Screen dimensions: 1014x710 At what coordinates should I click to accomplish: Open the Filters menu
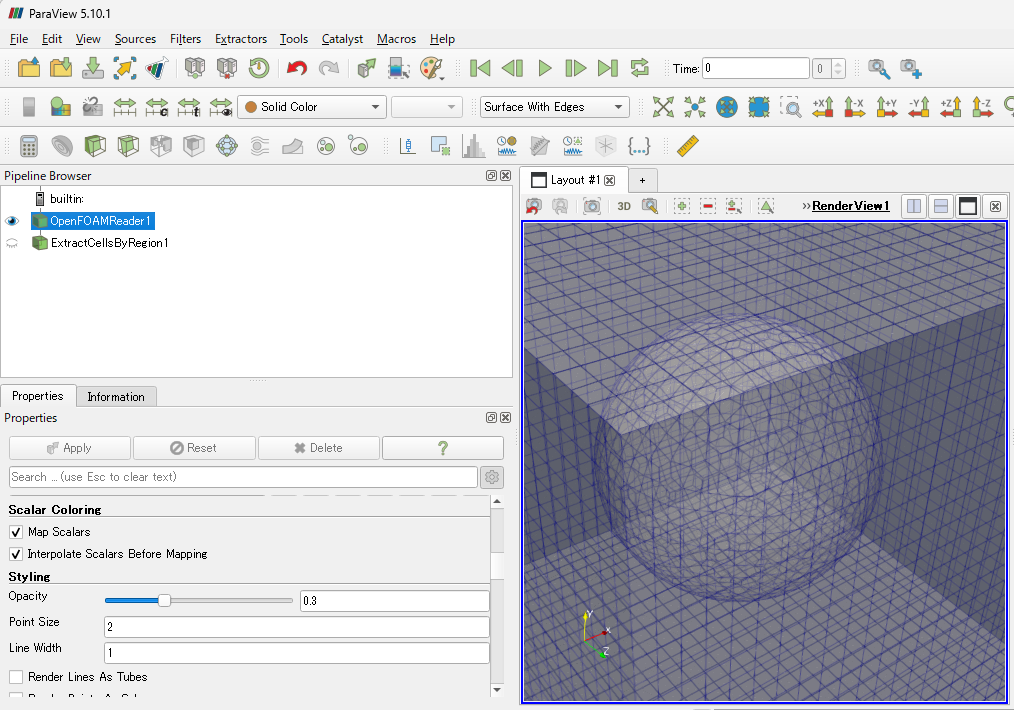coord(185,39)
